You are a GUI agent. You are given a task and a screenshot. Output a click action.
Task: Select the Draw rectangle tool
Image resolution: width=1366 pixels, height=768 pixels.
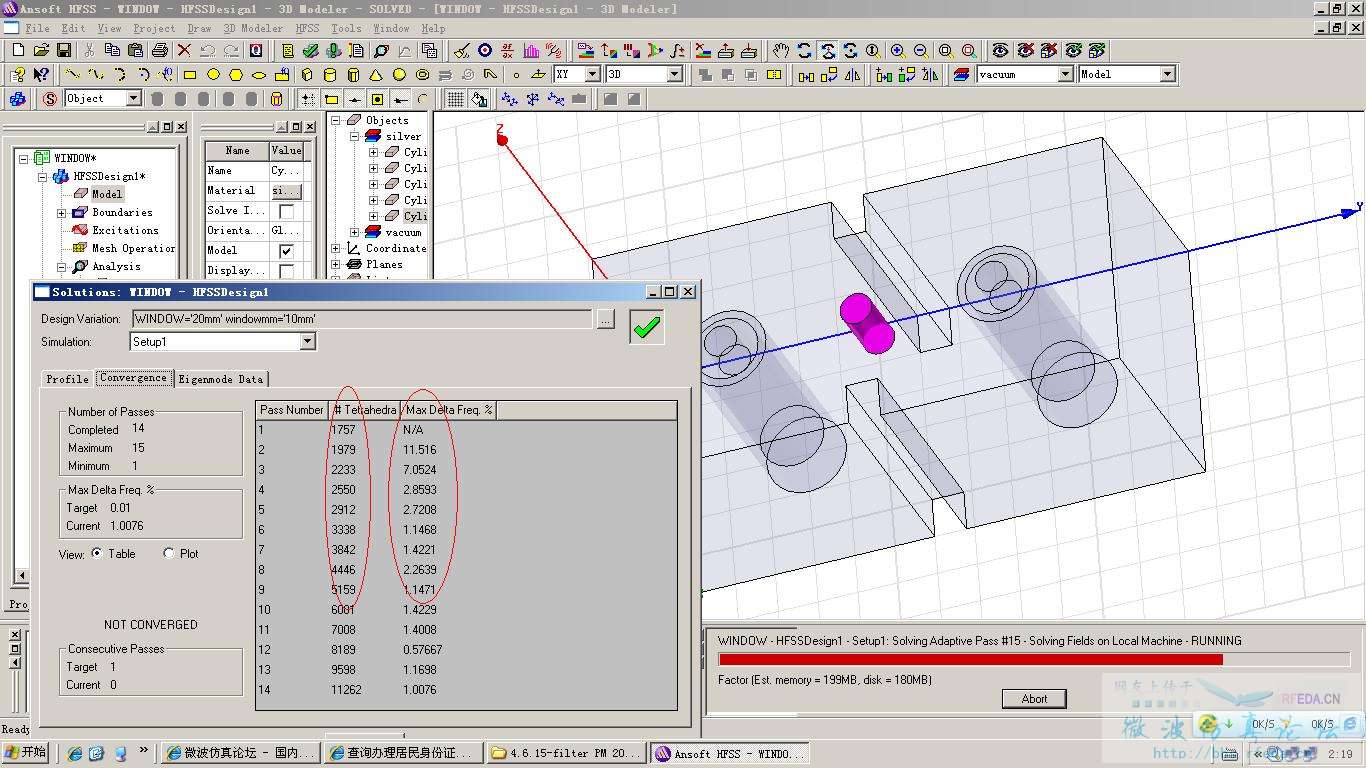click(x=190, y=74)
